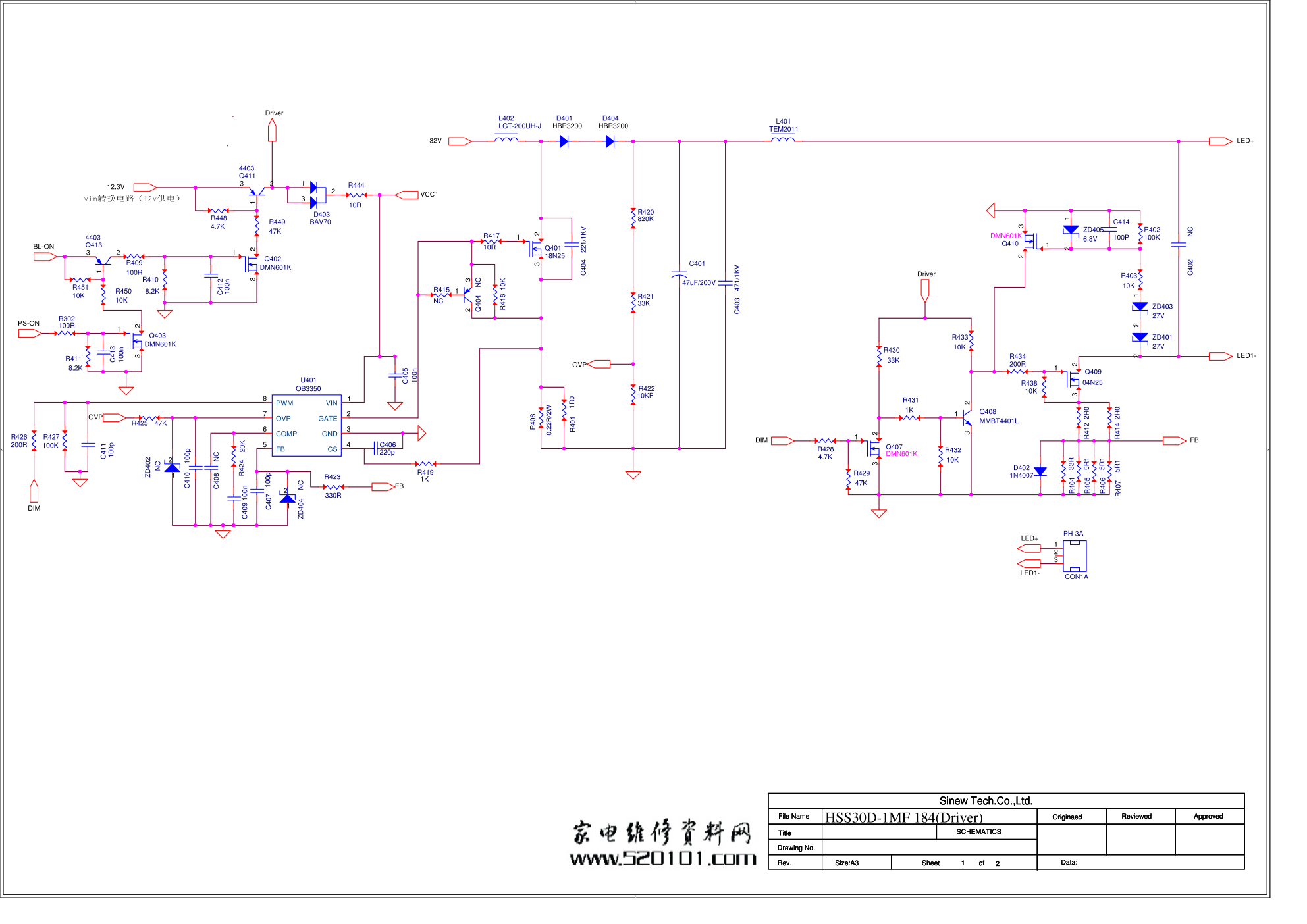Click the OVP port near R422
Screen dimensions: 1307x924
[x=599, y=364]
